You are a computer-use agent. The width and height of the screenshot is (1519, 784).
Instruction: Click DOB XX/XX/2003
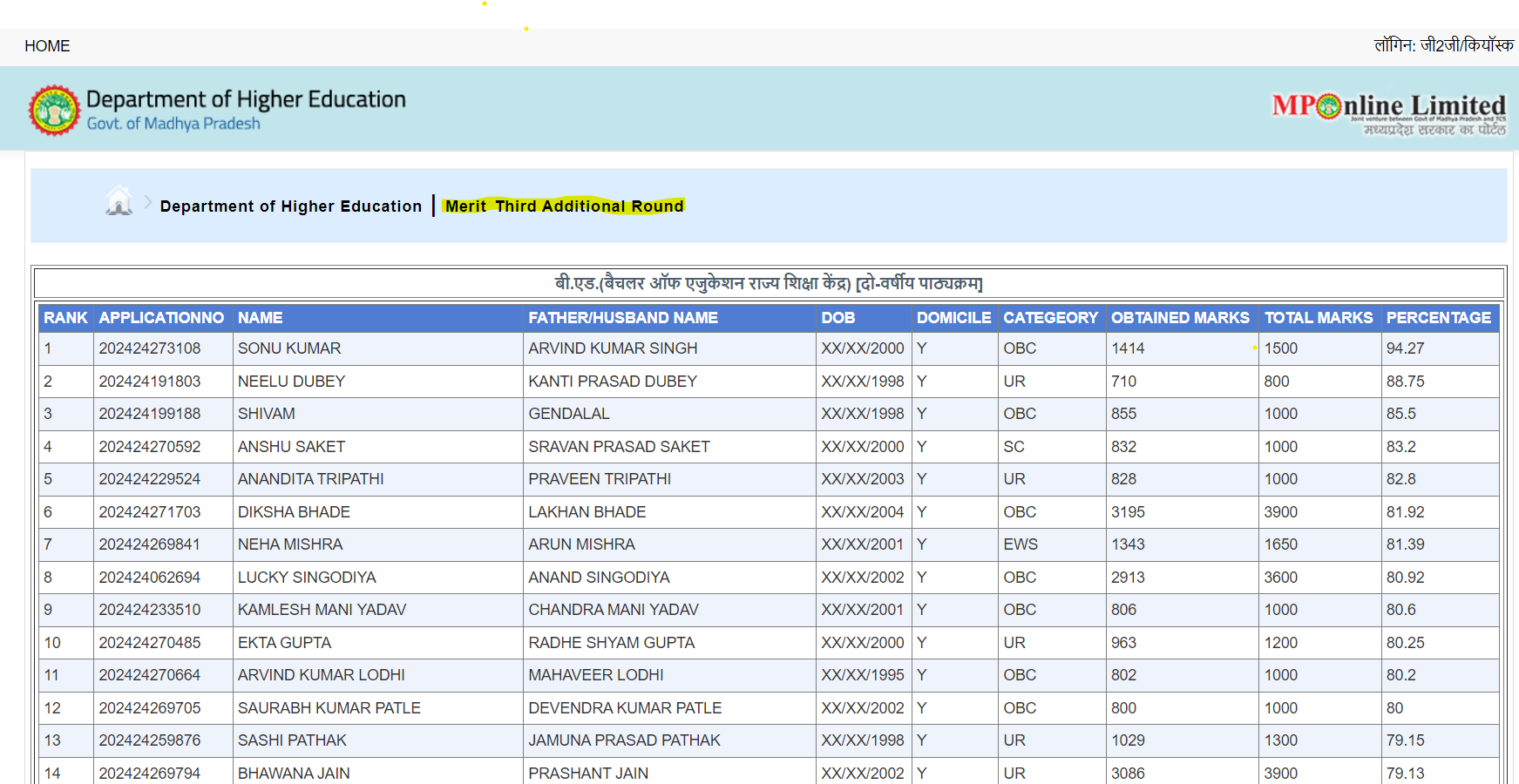click(x=863, y=479)
